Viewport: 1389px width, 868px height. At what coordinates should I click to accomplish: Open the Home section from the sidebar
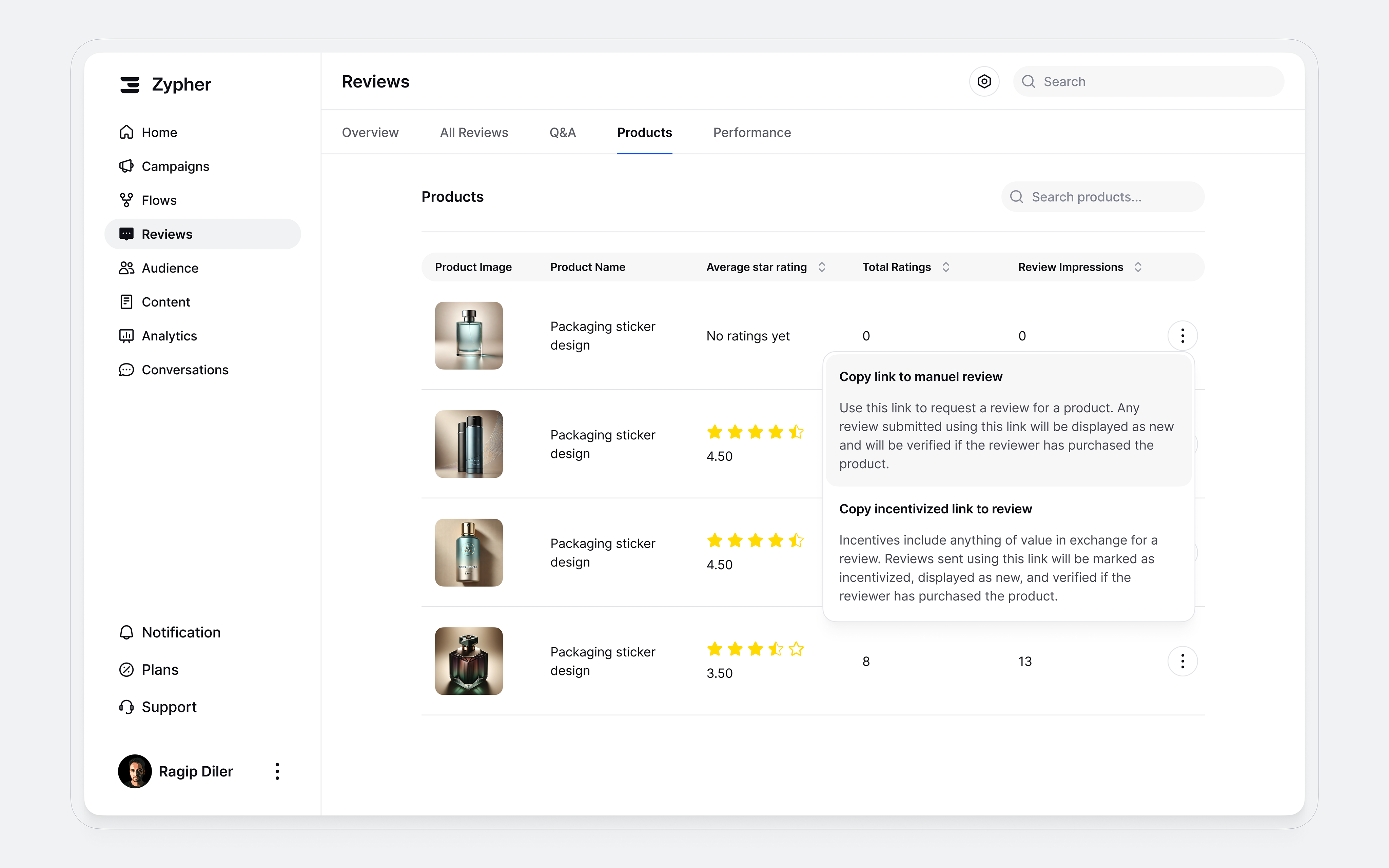click(159, 132)
